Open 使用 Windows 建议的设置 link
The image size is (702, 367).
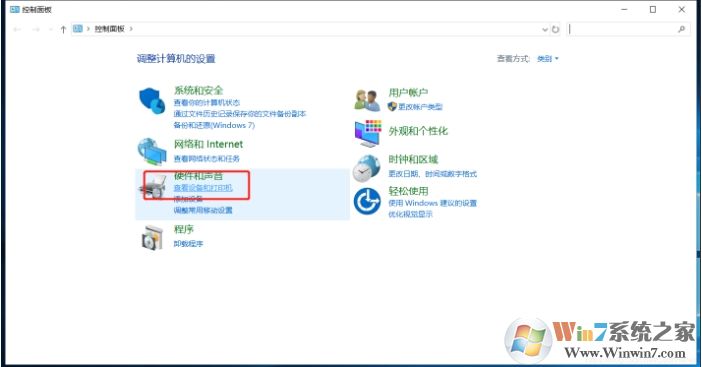(x=432, y=203)
